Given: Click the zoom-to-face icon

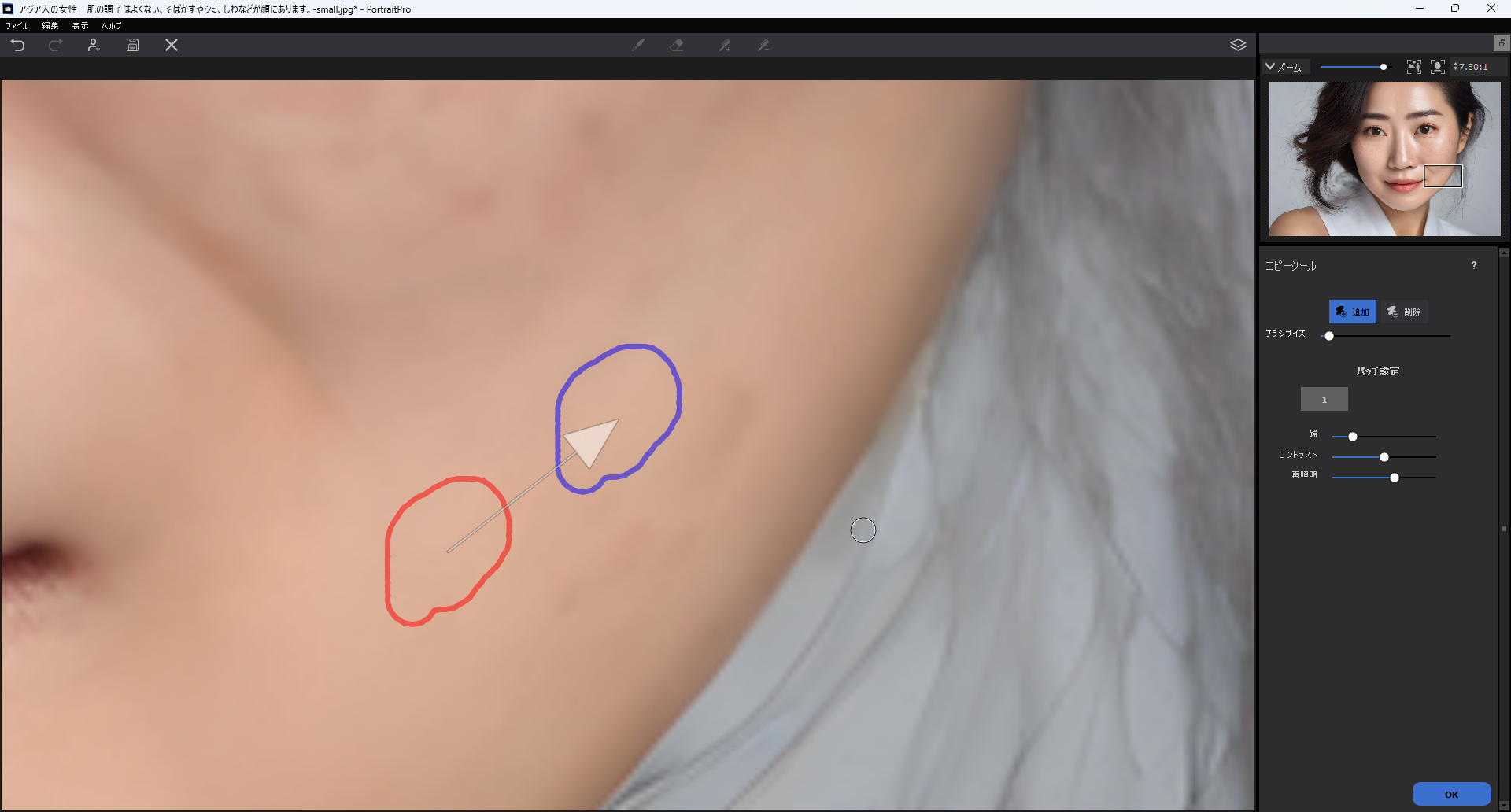Looking at the screenshot, I should point(1437,67).
